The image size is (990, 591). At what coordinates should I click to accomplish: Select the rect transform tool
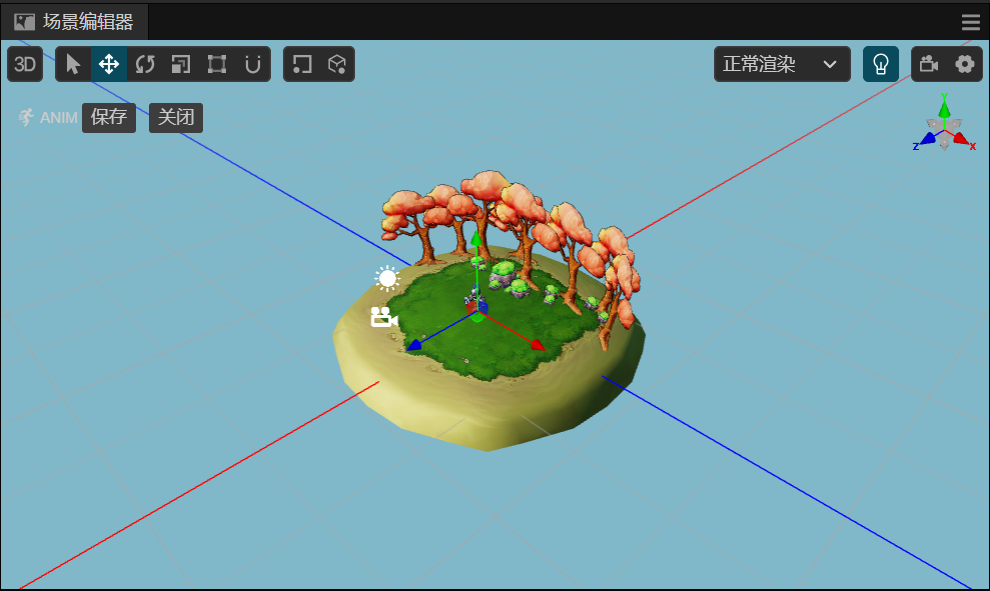click(217, 64)
